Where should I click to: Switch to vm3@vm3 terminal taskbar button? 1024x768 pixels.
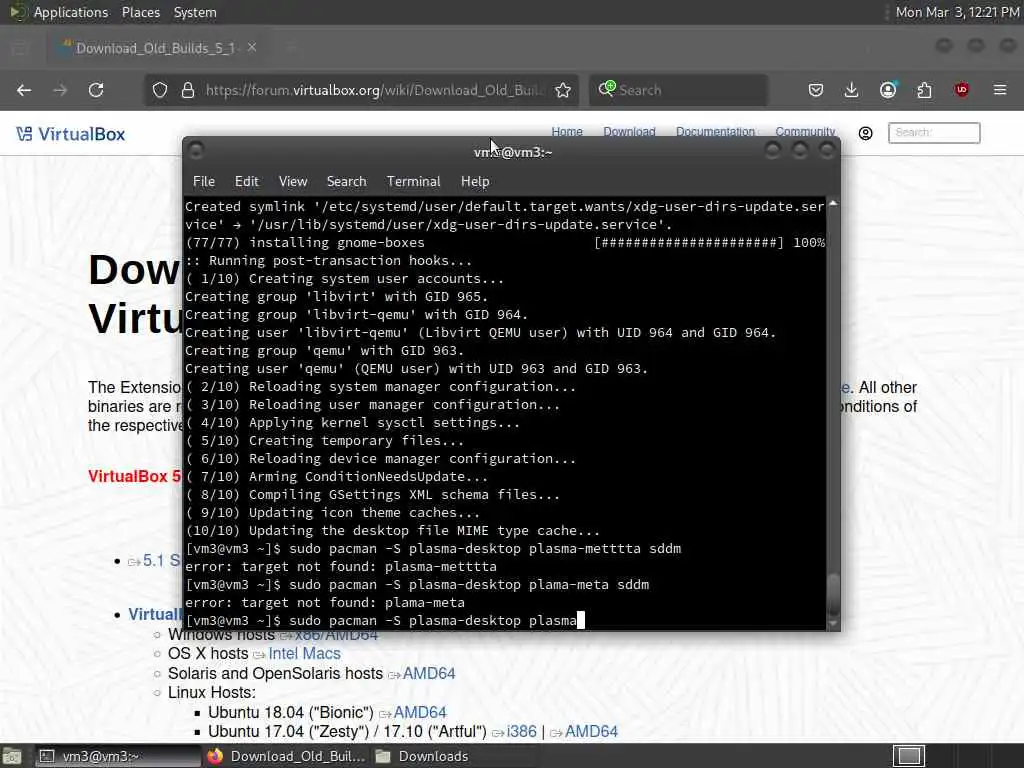[x=118, y=756]
